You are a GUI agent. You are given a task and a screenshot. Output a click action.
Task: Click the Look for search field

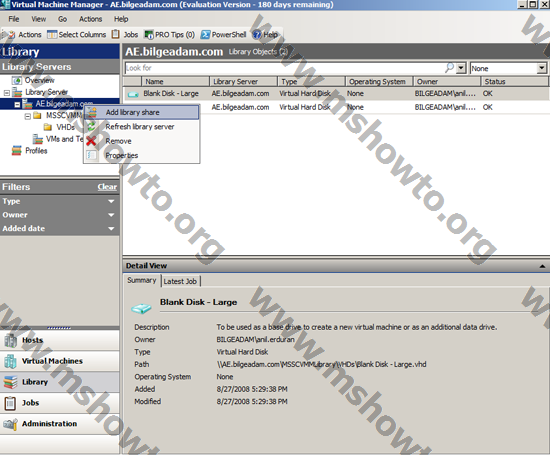click(284, 68)
